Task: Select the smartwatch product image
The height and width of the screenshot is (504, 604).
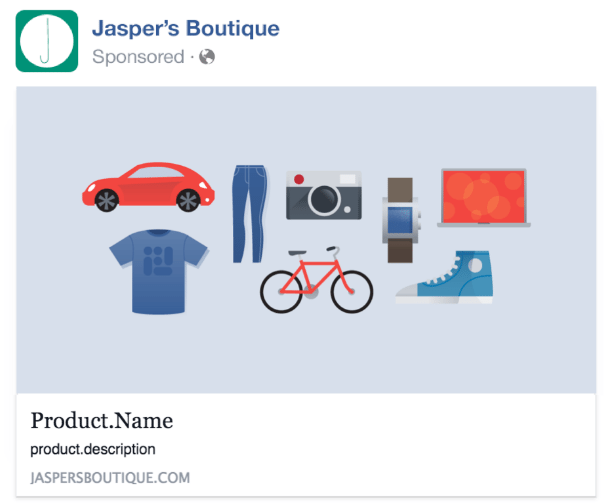Action: tap(401, 220)
